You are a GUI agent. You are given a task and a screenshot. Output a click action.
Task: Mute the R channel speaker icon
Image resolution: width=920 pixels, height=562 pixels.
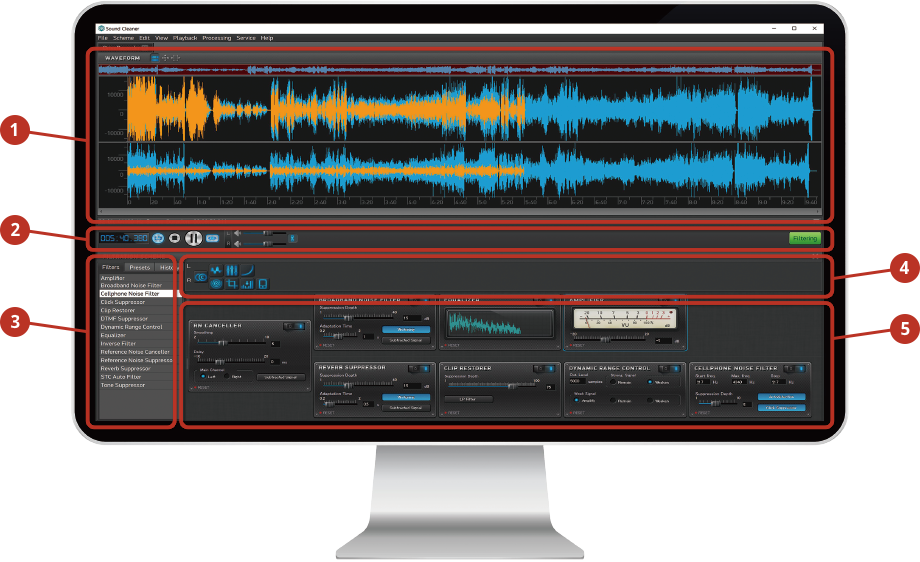238,243
